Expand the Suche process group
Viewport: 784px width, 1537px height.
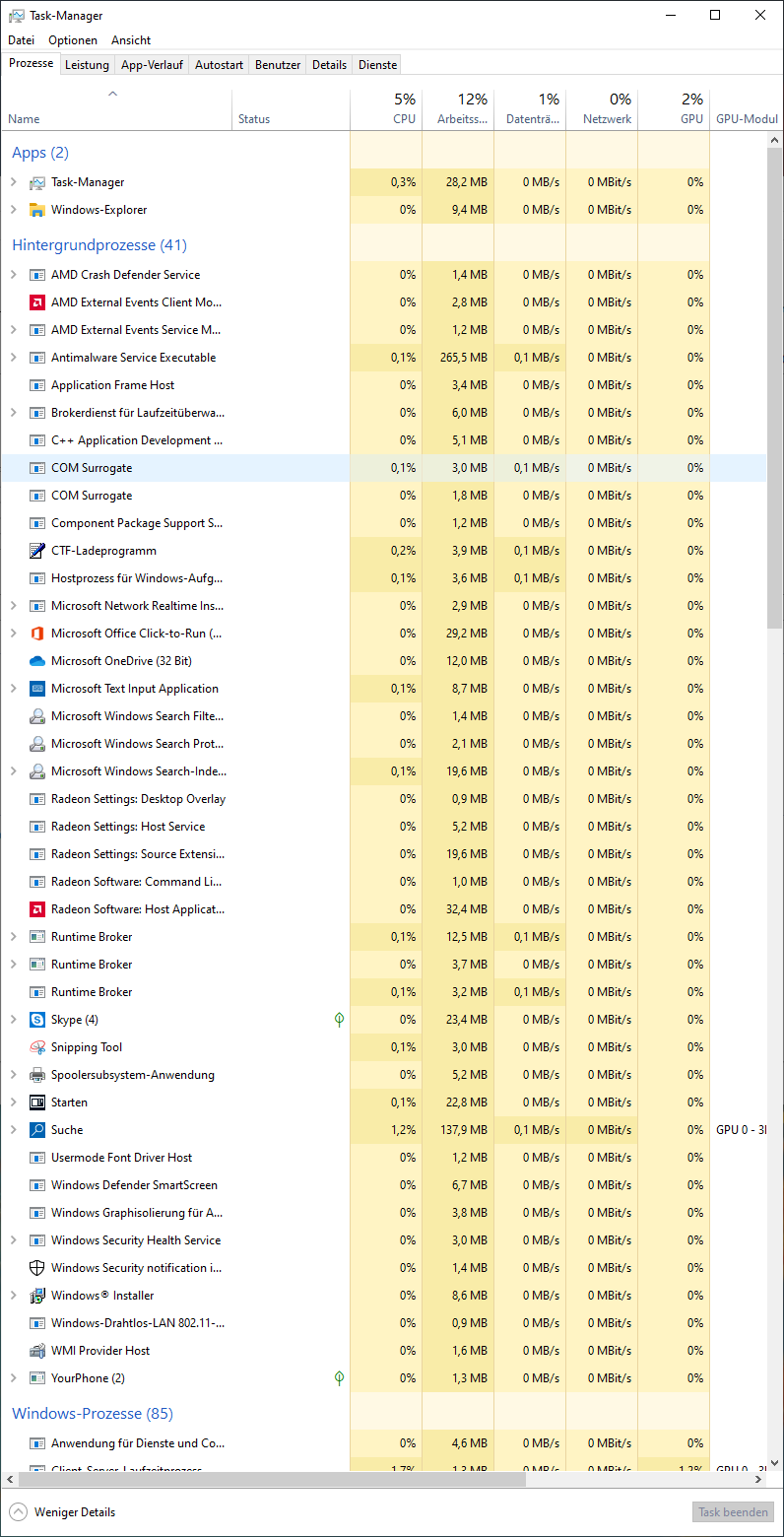13,1130
